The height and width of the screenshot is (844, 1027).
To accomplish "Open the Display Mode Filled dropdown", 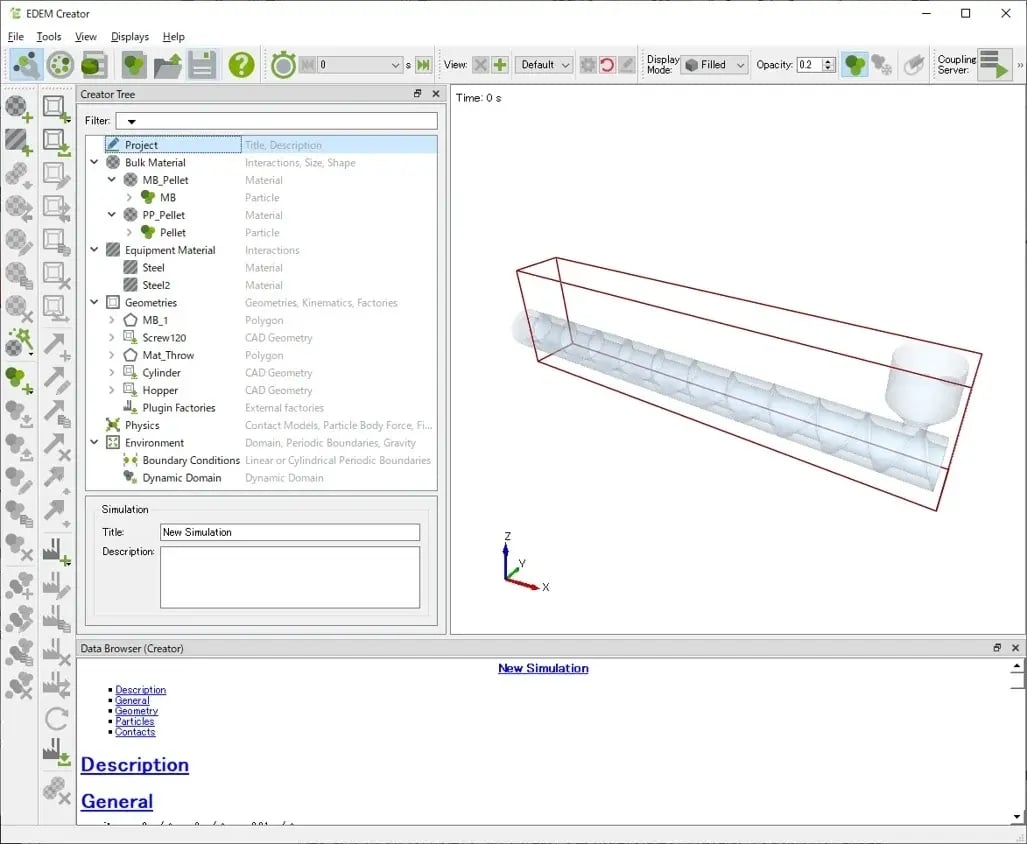I will click(715, 65).
